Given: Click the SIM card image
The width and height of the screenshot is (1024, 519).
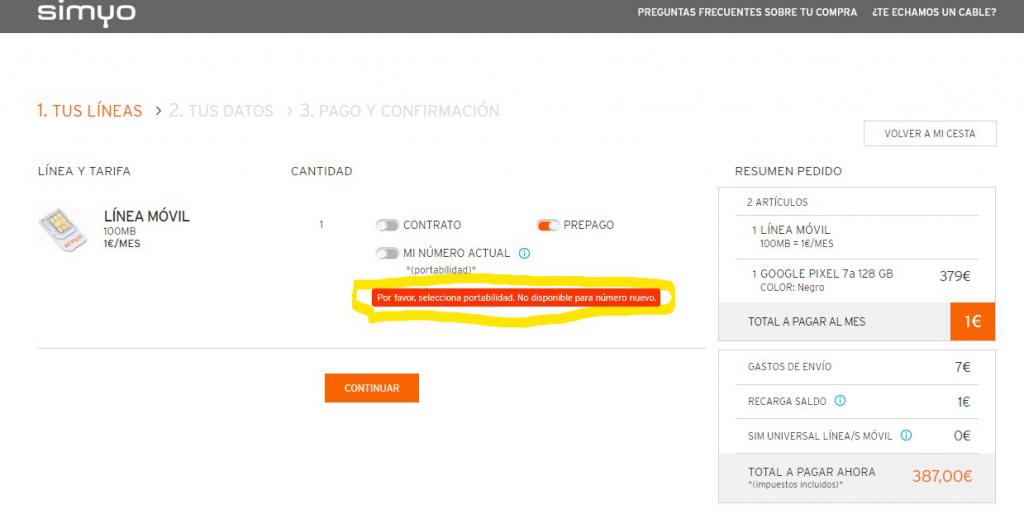Looking at the screenshot, I should pyautogui.click(x=62, y=229).
